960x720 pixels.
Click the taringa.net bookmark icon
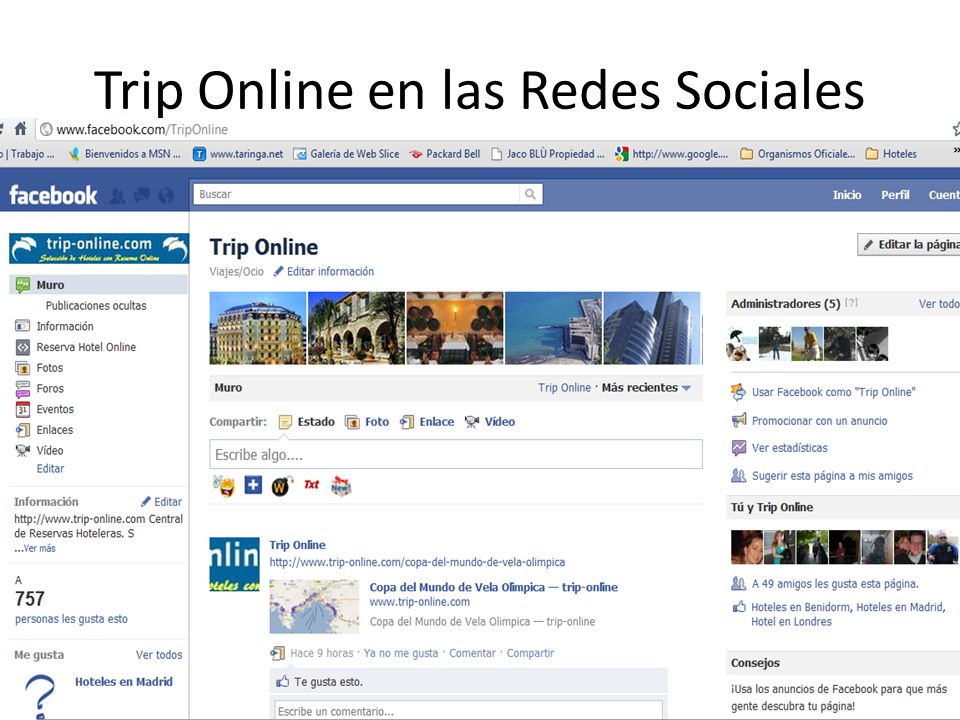click(200, 154)
